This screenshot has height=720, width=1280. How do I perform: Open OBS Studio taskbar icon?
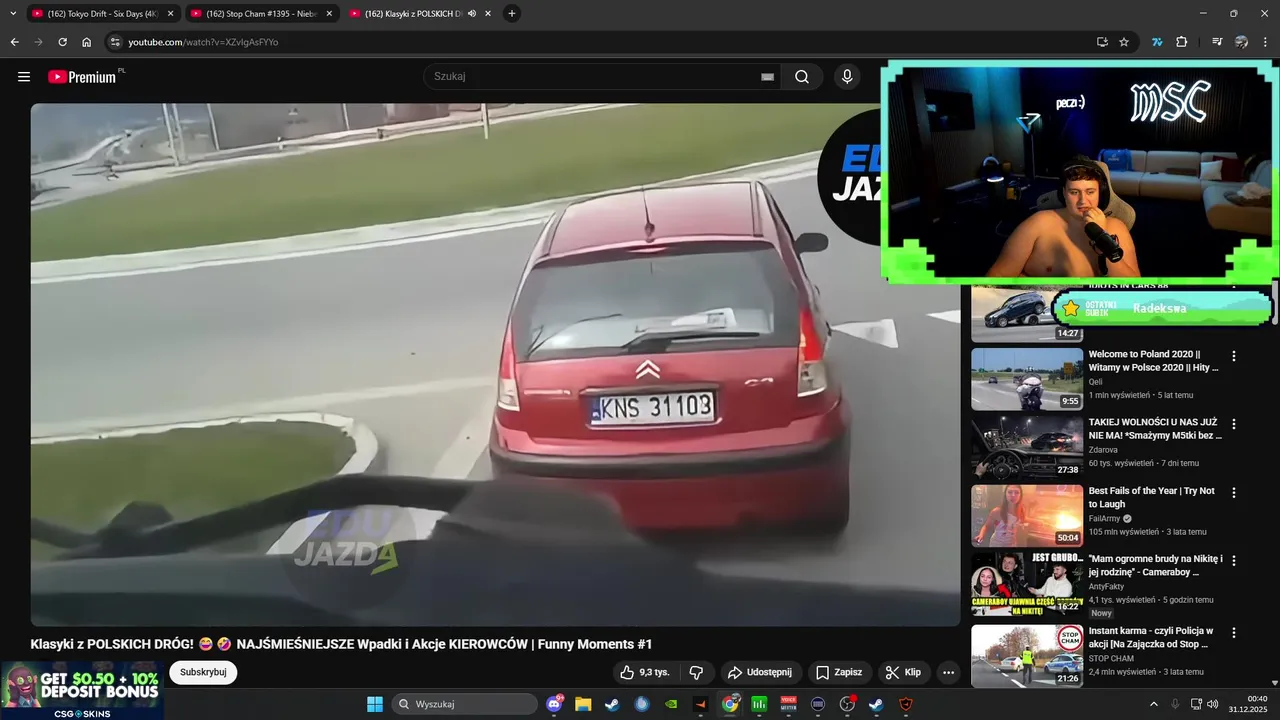pyautogui.click(x=847, y=704)
